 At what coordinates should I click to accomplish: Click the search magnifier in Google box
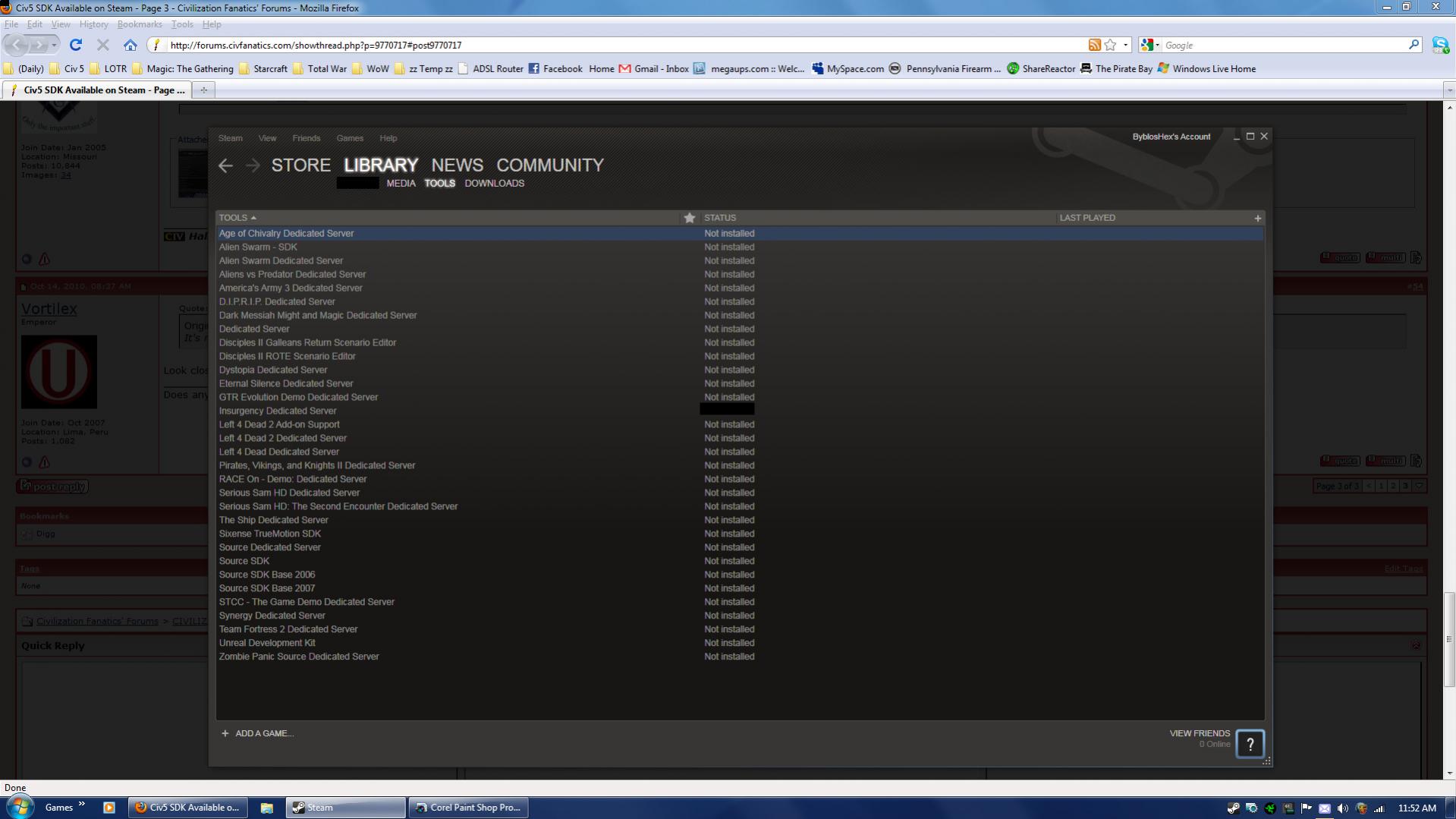point(1414,45)
